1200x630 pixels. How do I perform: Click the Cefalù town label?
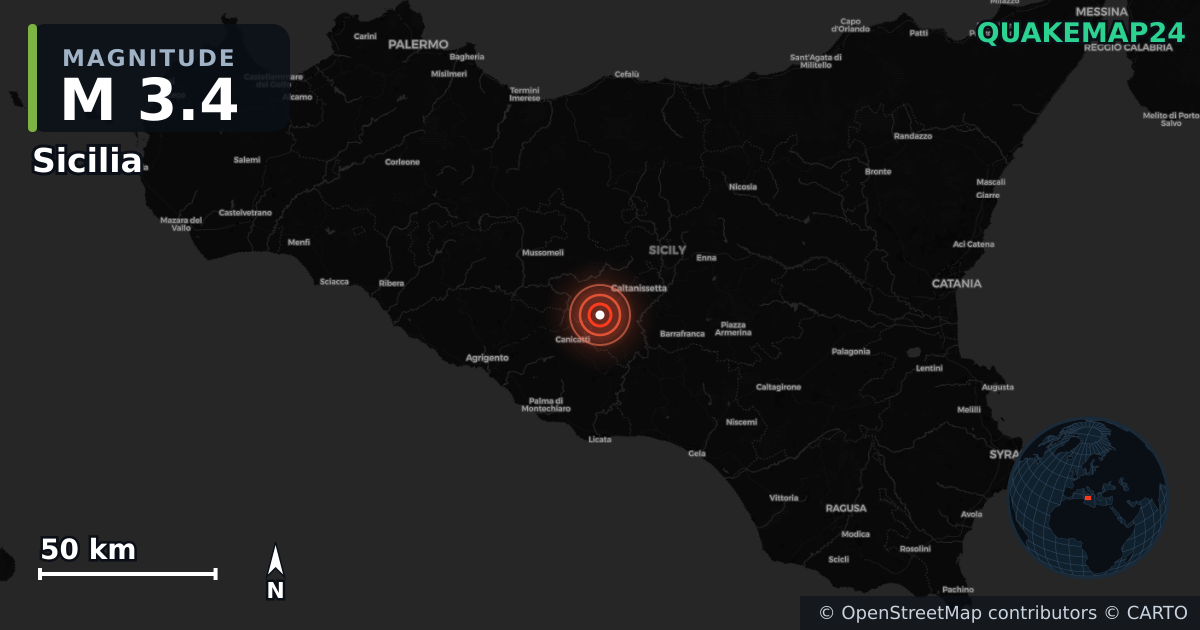tap(627, 74)
